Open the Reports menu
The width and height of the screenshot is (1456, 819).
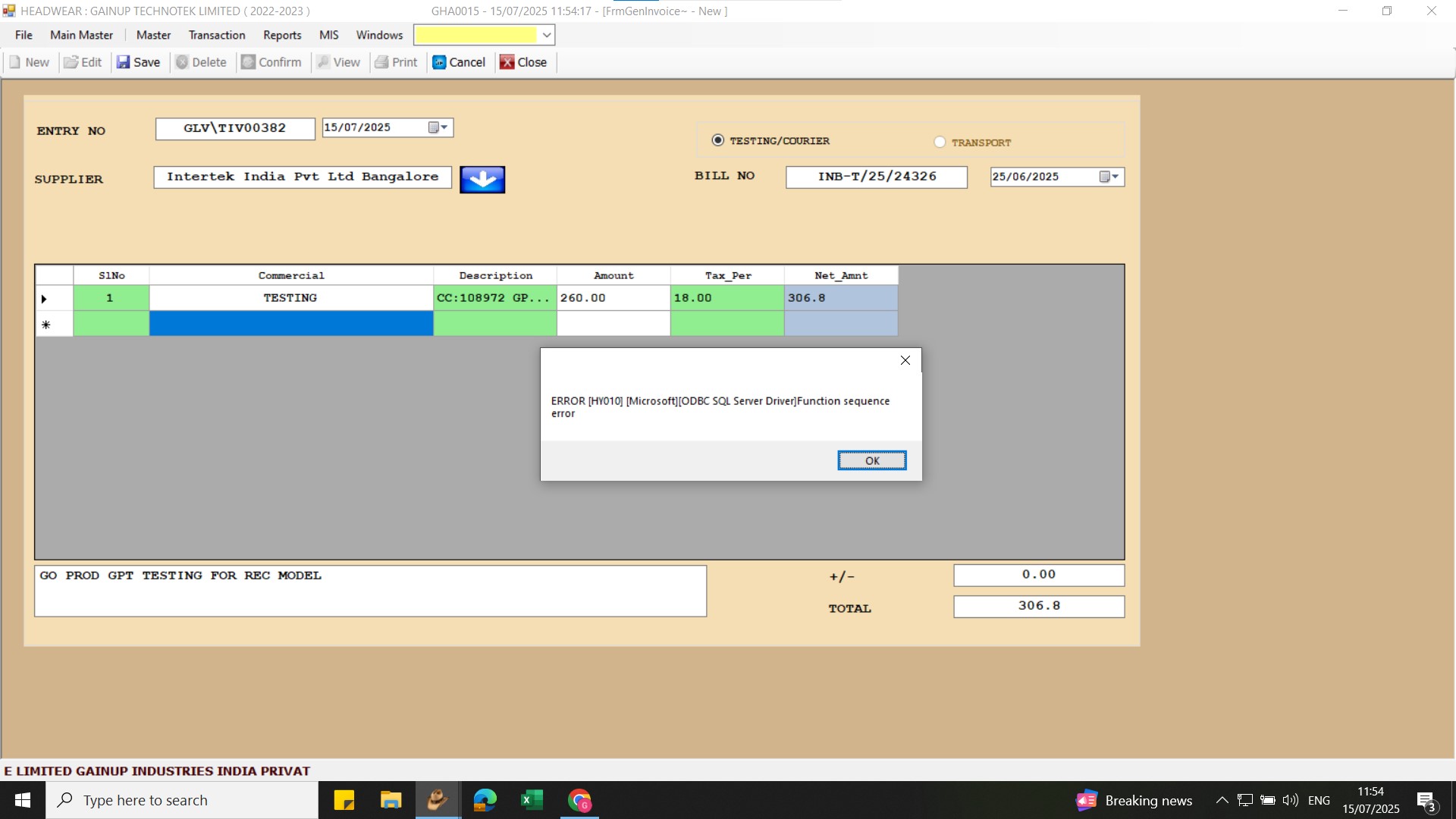point(282,35)
